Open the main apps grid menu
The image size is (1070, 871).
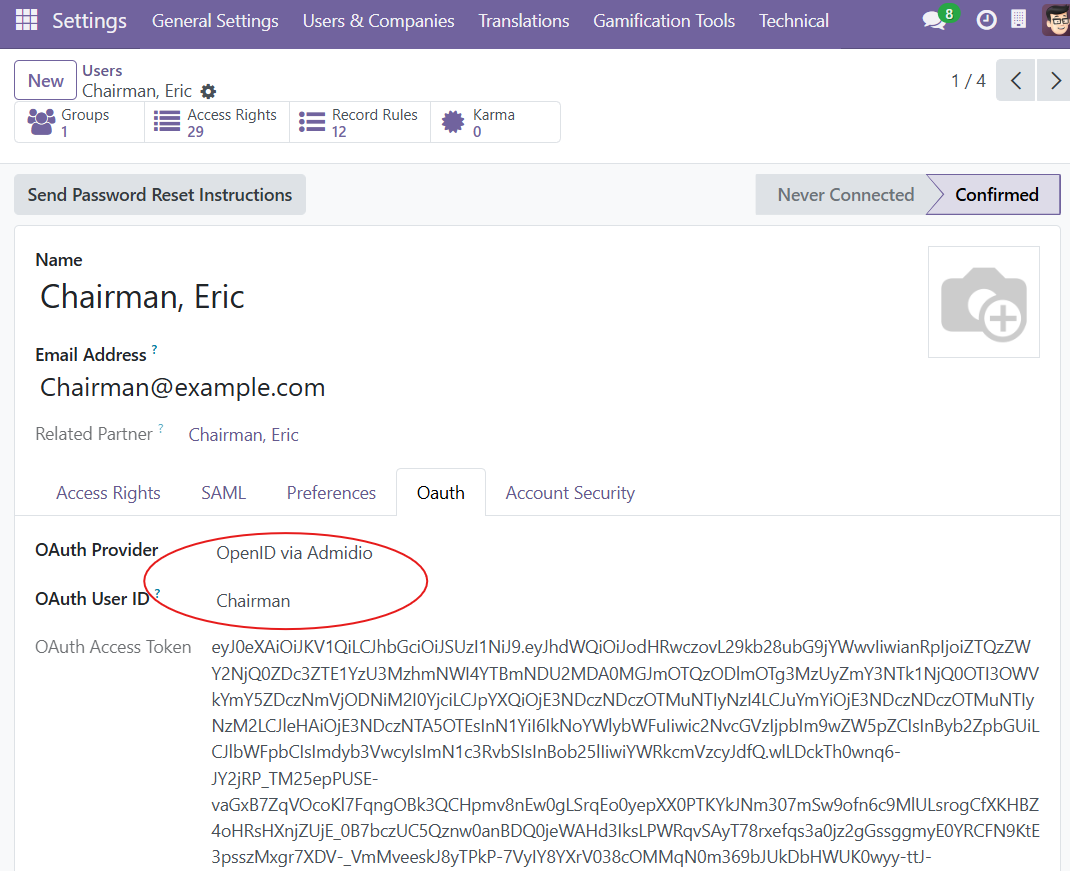point(26,21)
